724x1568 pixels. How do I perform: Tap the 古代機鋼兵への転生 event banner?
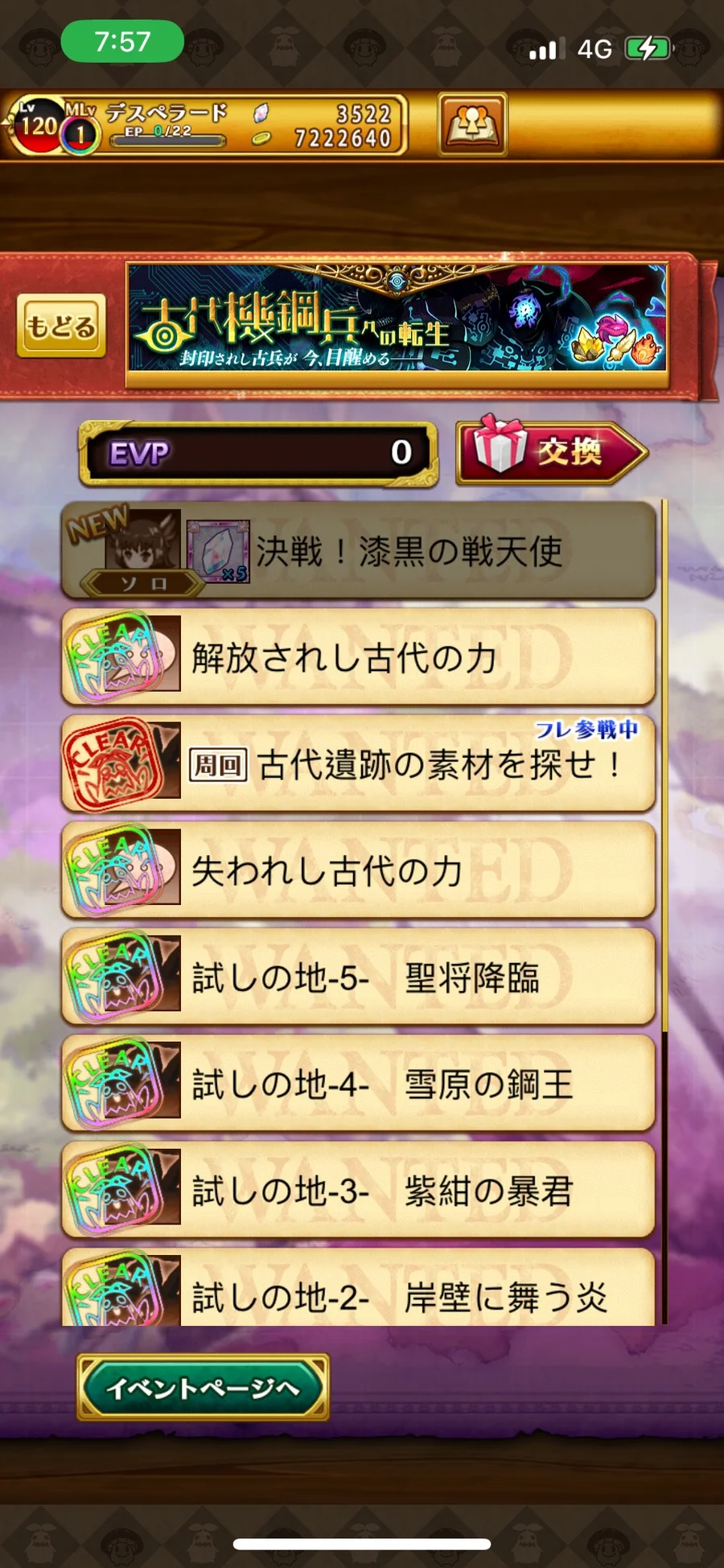point(397,319)
